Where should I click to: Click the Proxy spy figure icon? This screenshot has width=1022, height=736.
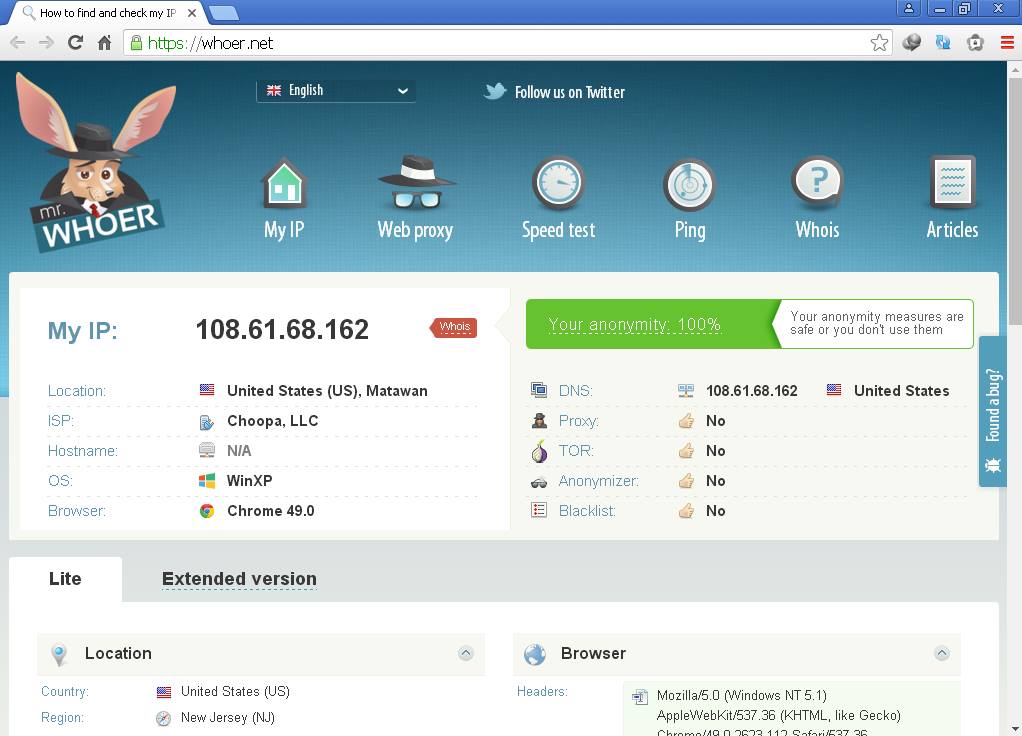(x=539, y=420)
